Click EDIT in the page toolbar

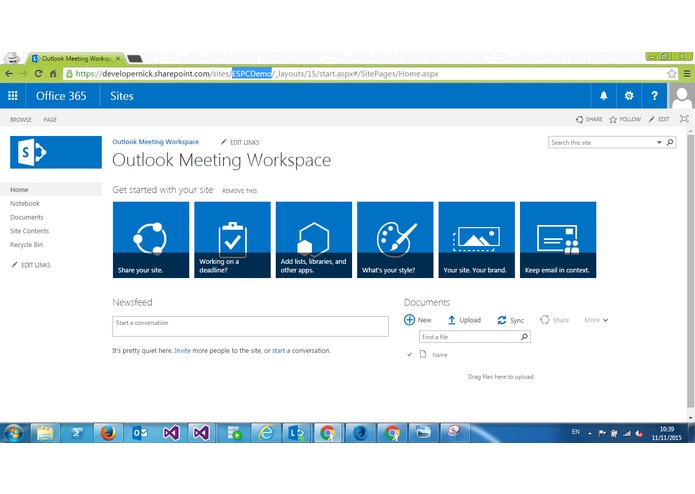[x=659, y=119]
